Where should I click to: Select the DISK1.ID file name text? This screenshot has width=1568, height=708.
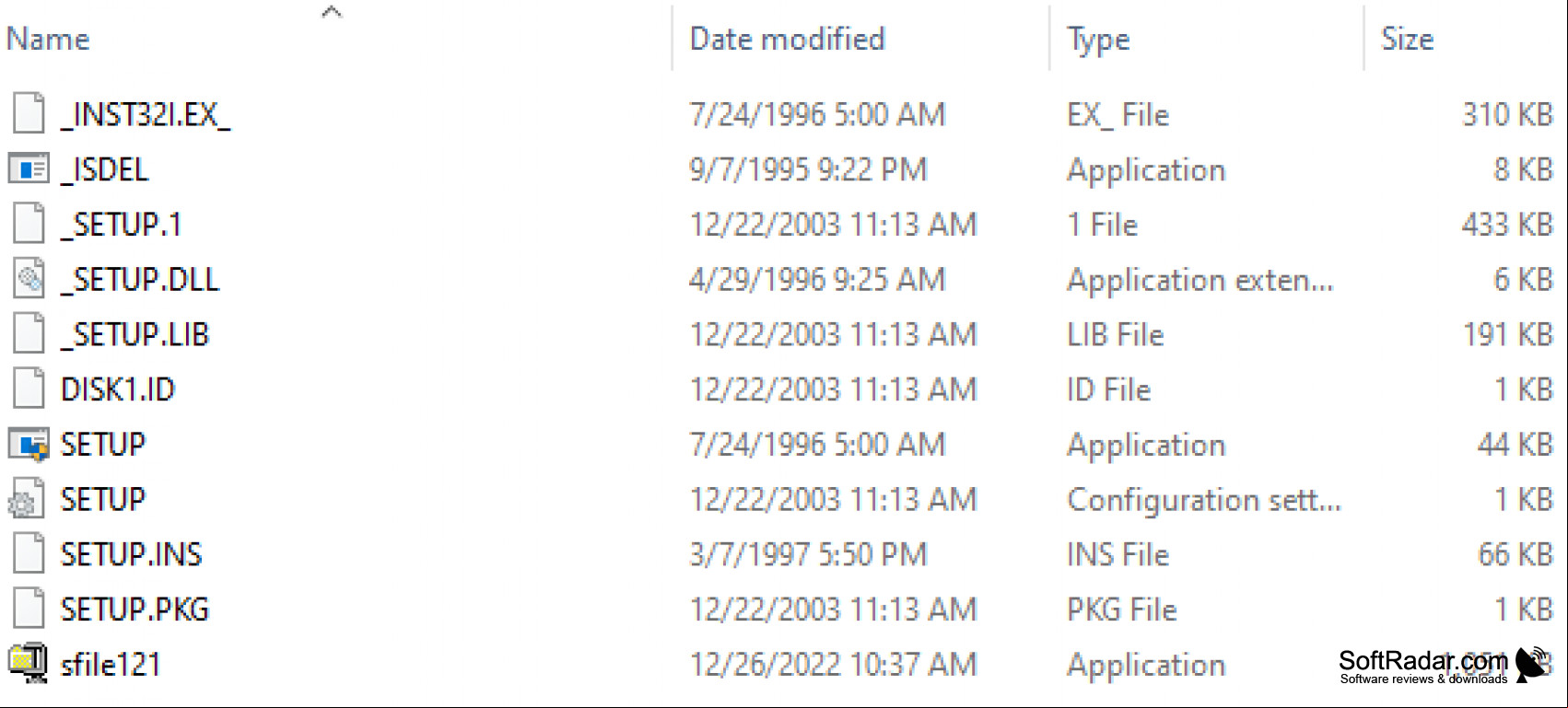pyautogui.click(x=118, y=389)
